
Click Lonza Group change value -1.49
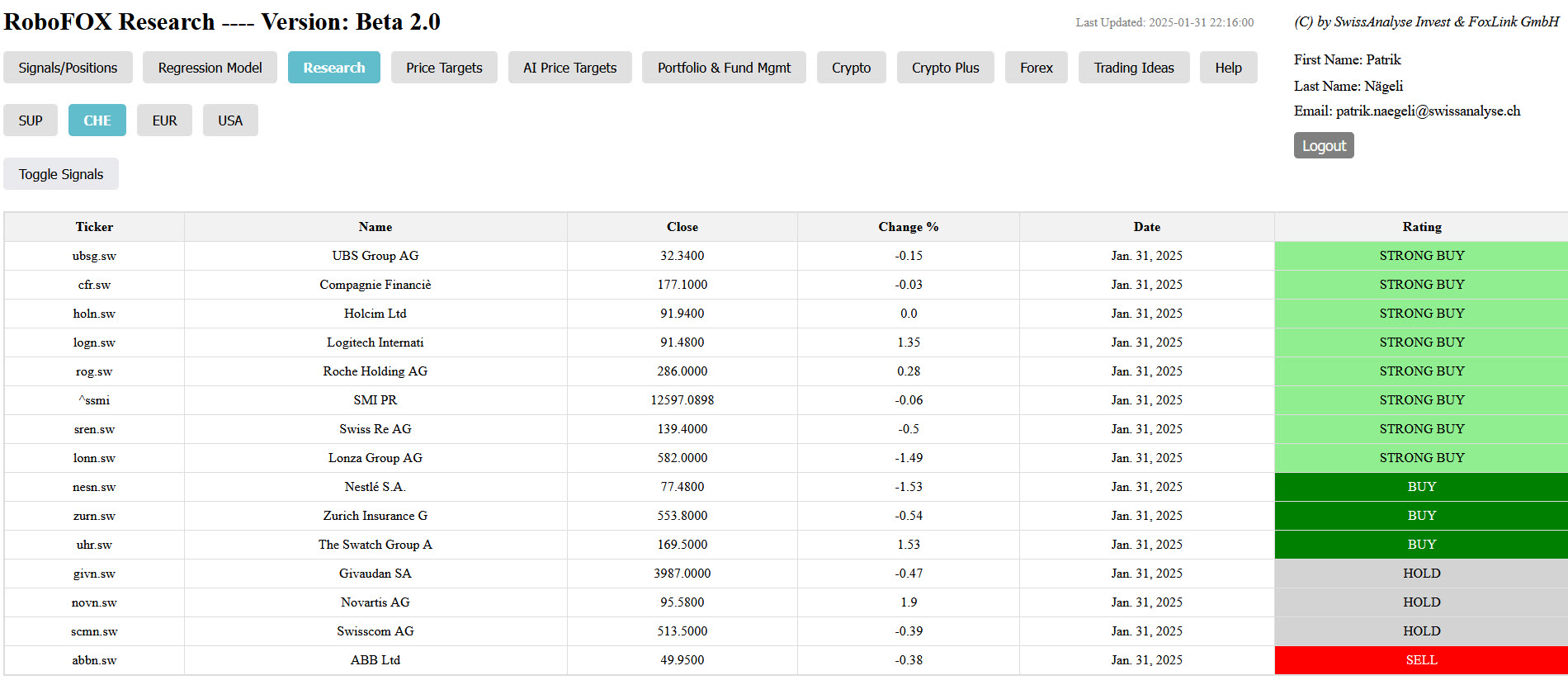pyautogui.click(x=909, y=458)
